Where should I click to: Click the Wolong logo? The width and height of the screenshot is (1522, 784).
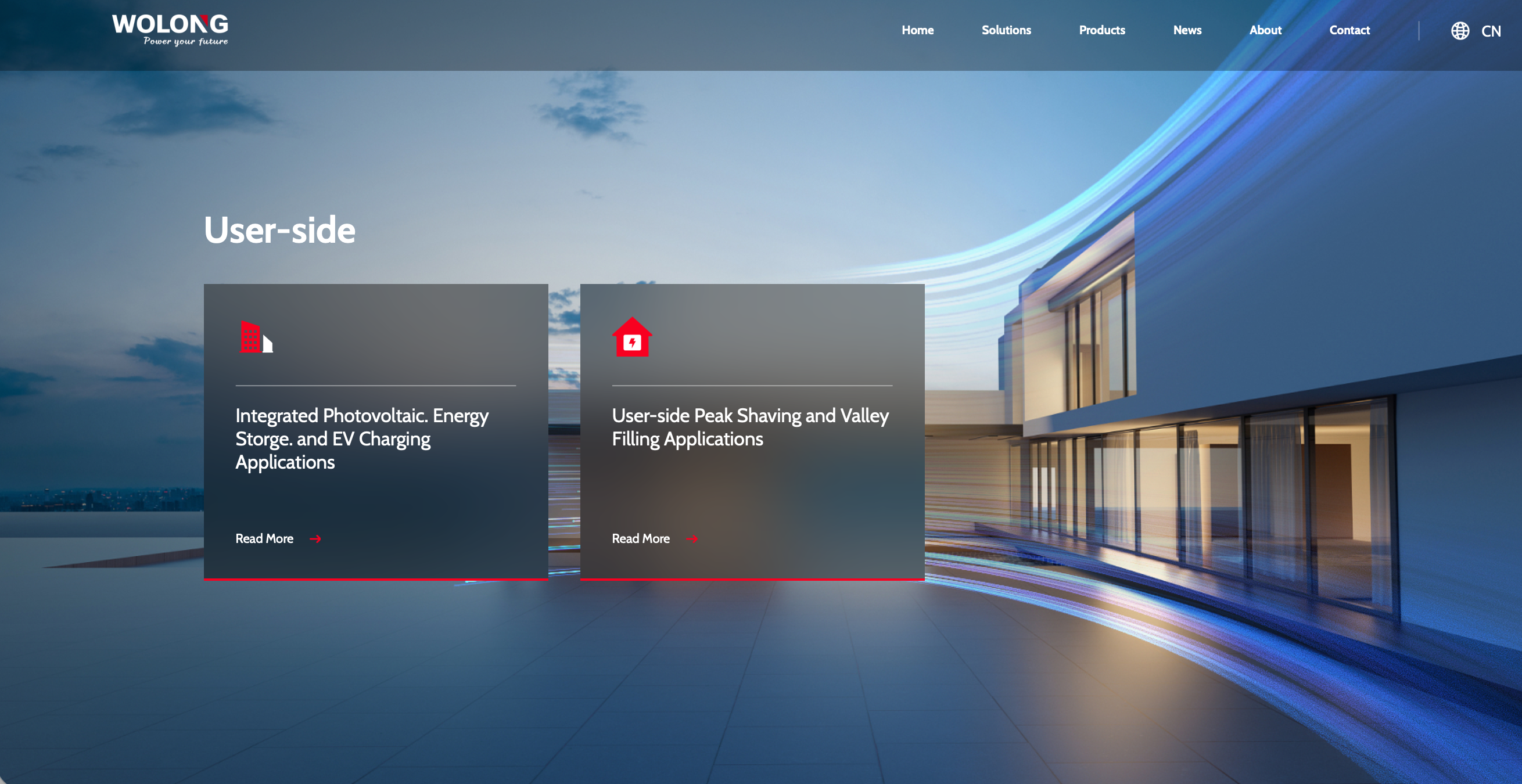[x=170, y=30]
